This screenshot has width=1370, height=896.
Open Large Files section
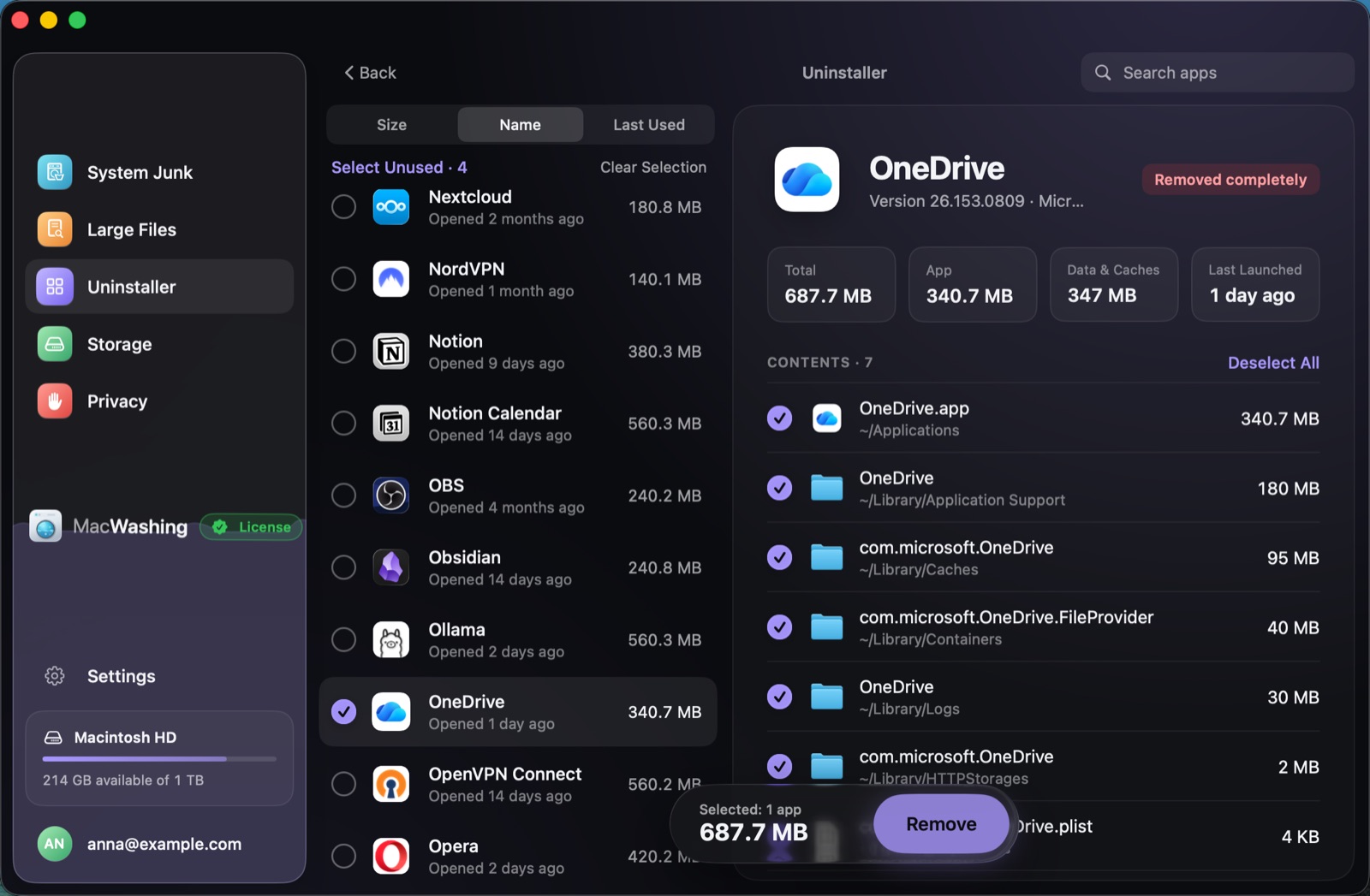pyautogui.click(x=159, y=229)
